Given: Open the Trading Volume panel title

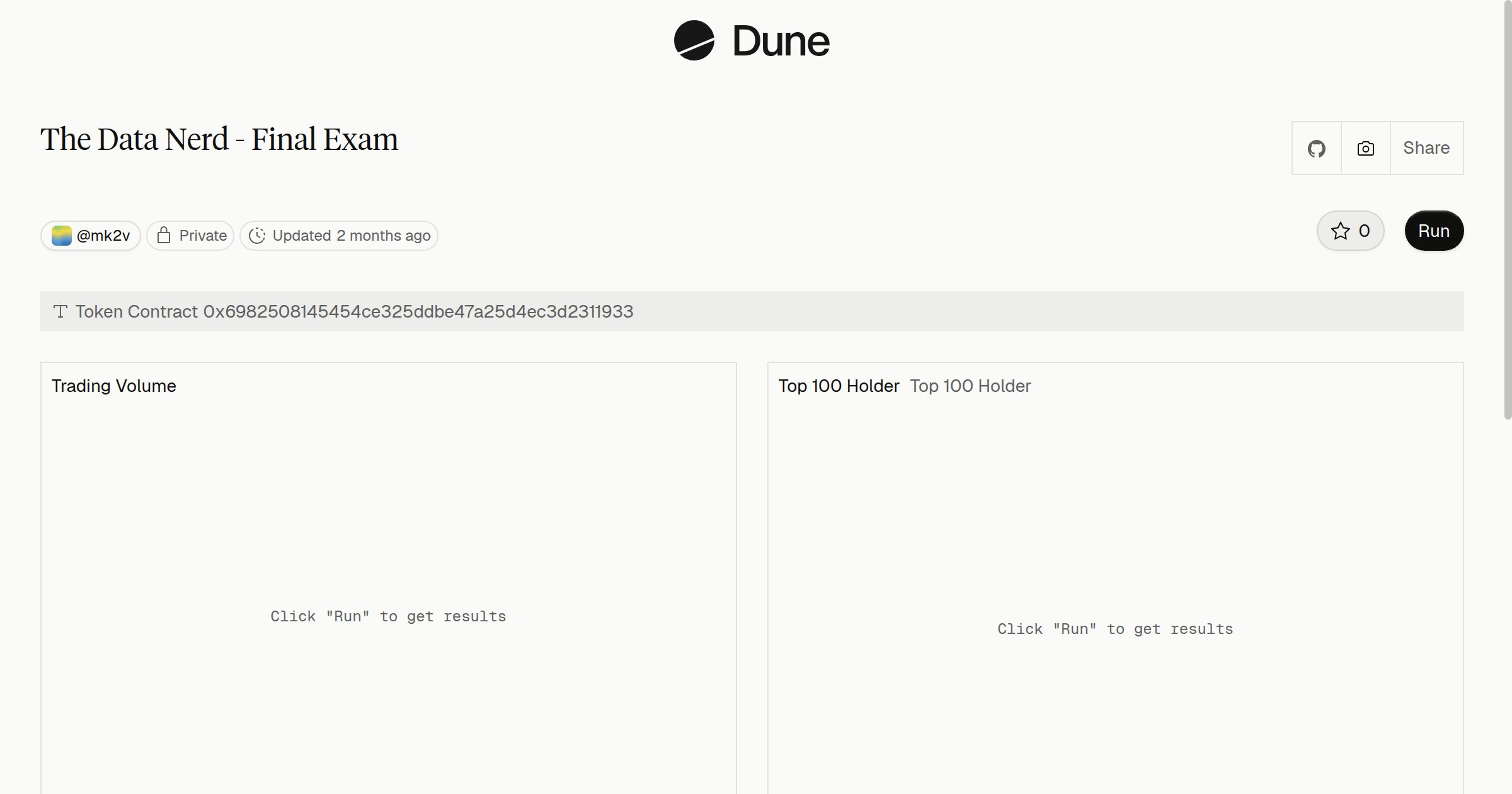Looking at the screenshot, I should (x=114, y=386).
